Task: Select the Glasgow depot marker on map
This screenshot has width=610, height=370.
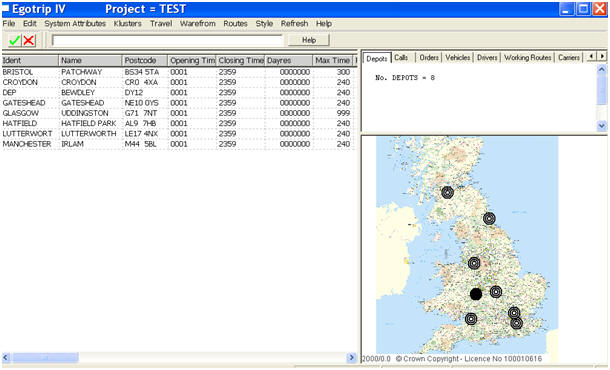Action: 447,192
